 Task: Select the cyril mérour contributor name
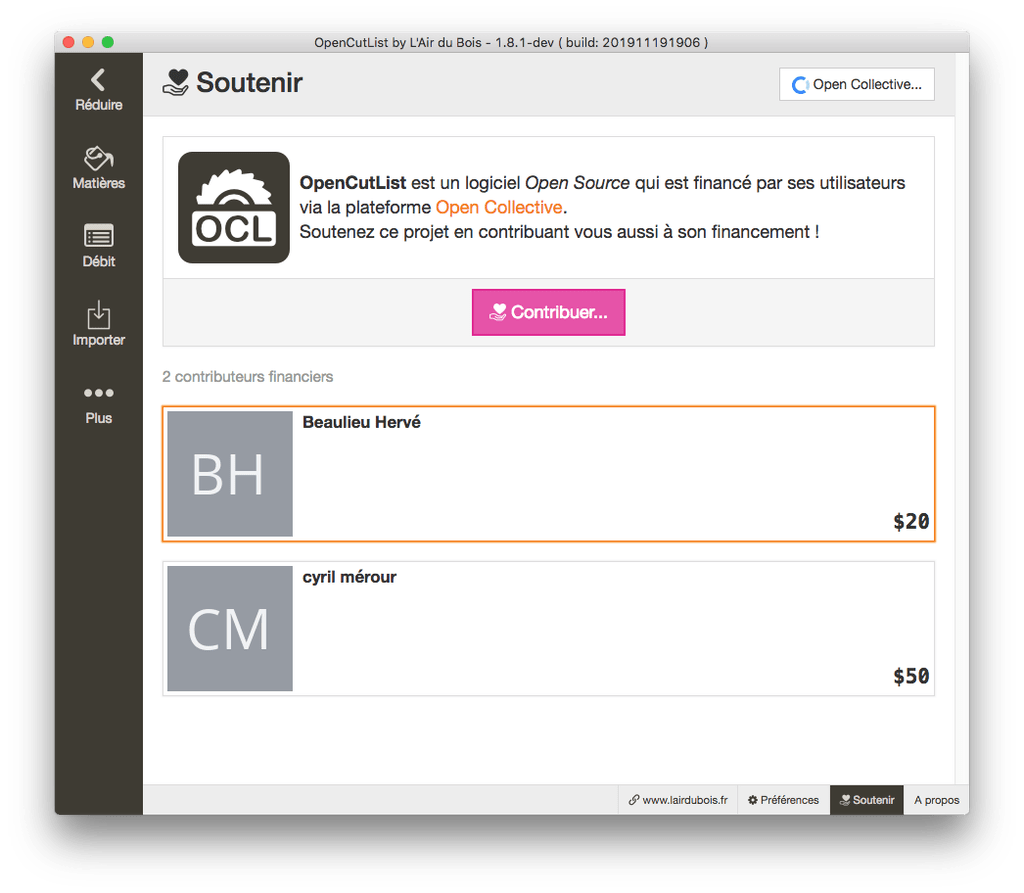click(349, 577)
